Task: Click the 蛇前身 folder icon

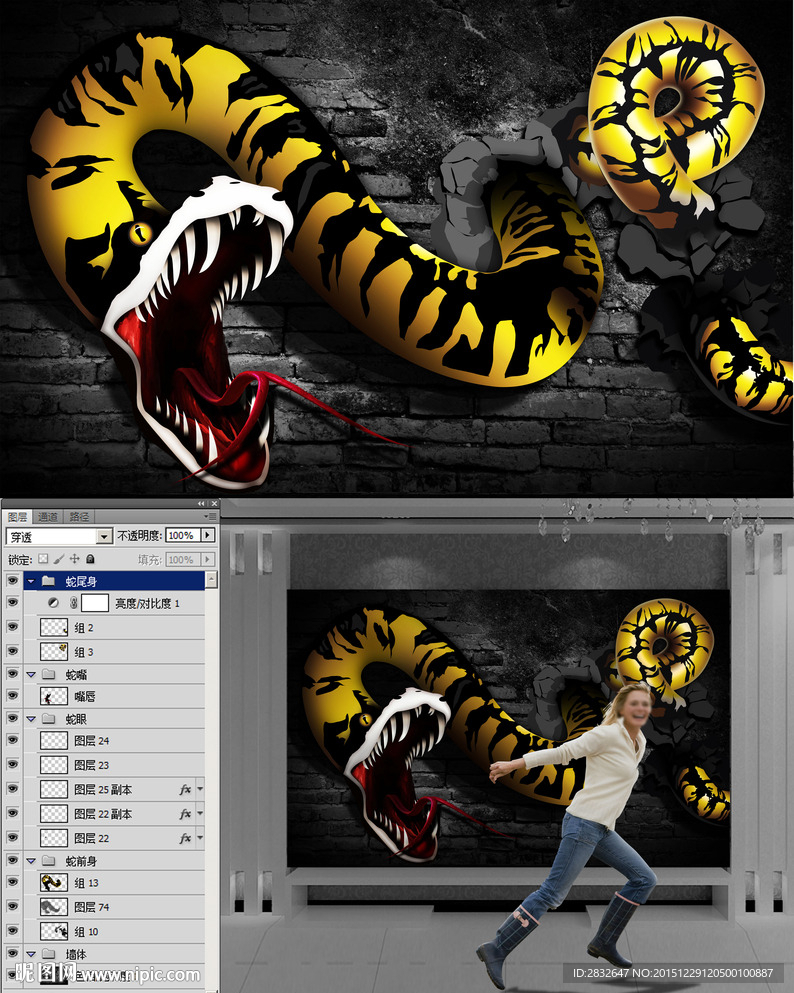Action: coord(48,861)
